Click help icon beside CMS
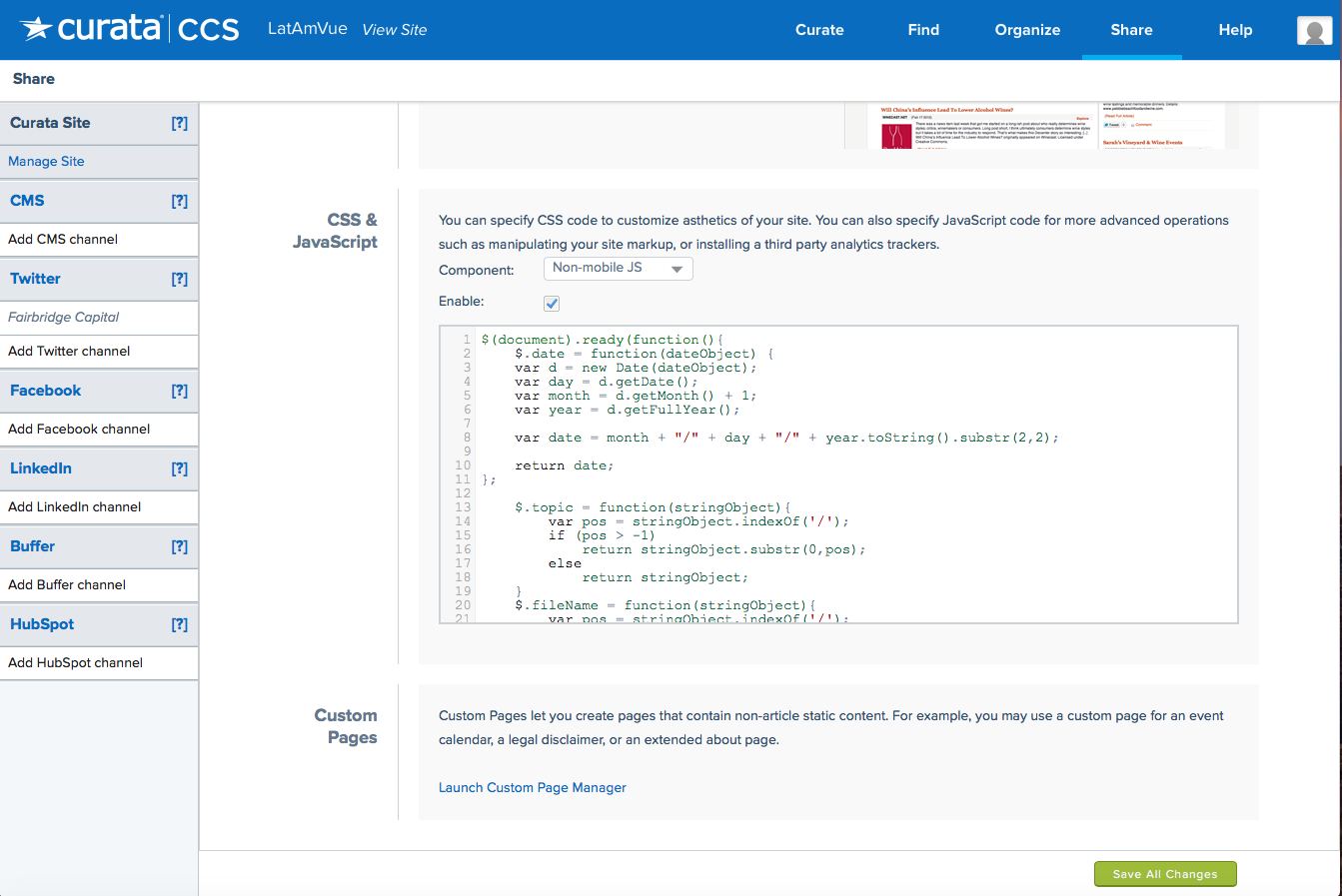Viewport: 1342px width, 896px height. coord(179,202)
